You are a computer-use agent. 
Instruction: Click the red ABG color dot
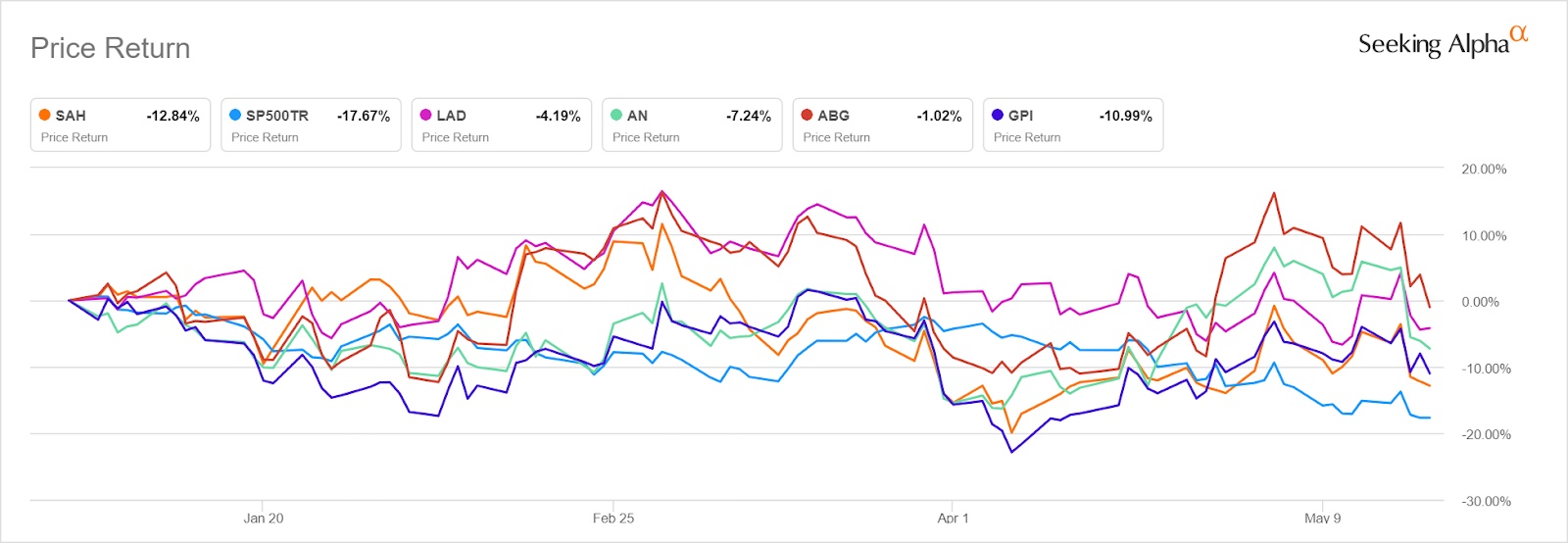click(x=807, y=115)
